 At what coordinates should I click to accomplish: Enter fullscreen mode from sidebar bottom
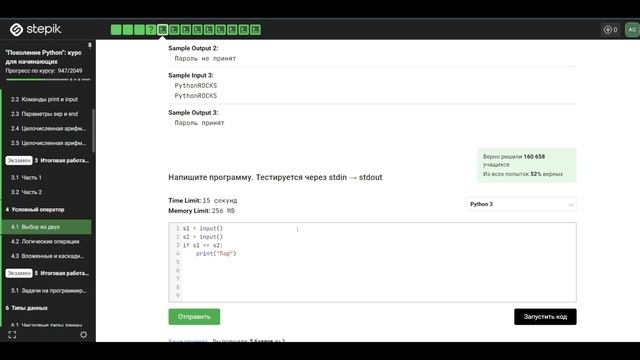(x=12, y=335)
